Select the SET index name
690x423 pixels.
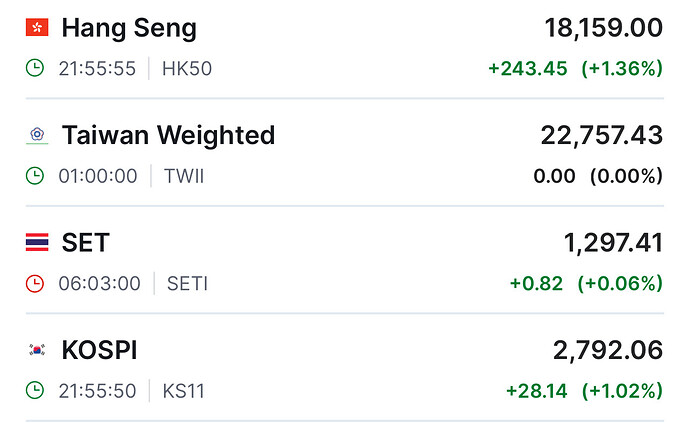86,242
